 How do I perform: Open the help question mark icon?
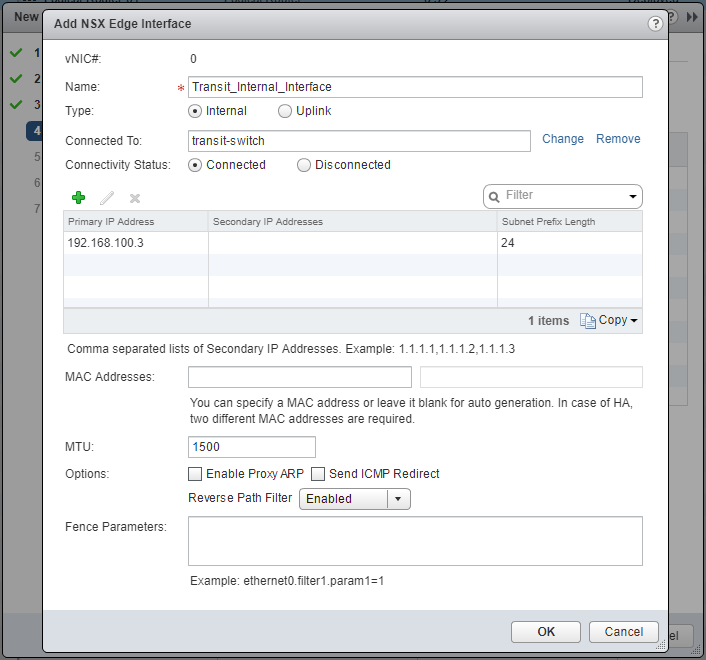coord(654,23)
